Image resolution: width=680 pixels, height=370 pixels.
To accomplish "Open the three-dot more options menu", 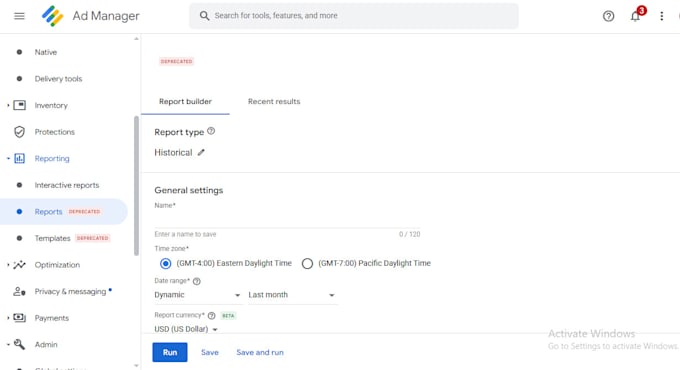I will [x=661, y=16].
